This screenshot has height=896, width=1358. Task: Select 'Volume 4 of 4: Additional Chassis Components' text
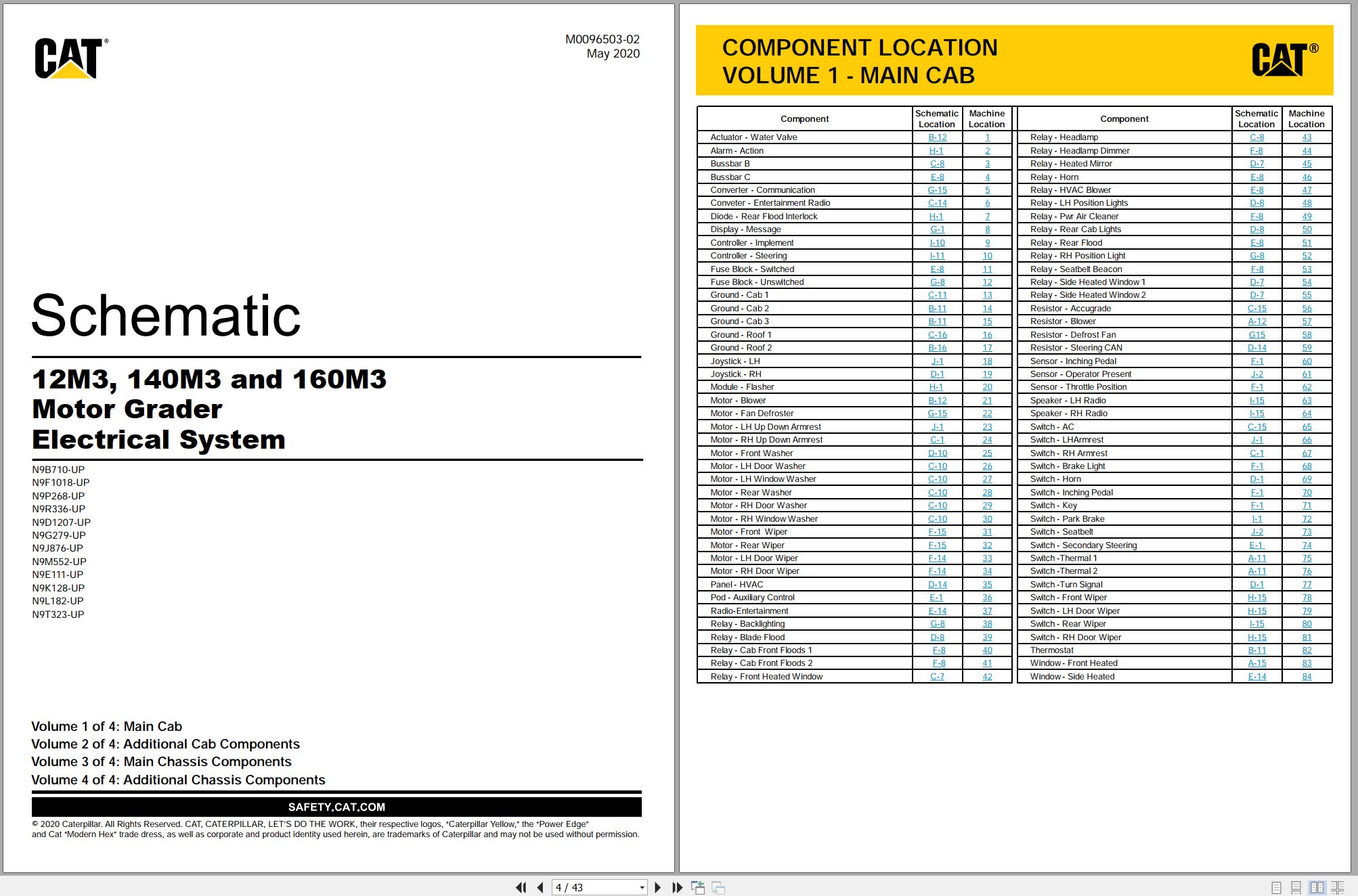178,780
